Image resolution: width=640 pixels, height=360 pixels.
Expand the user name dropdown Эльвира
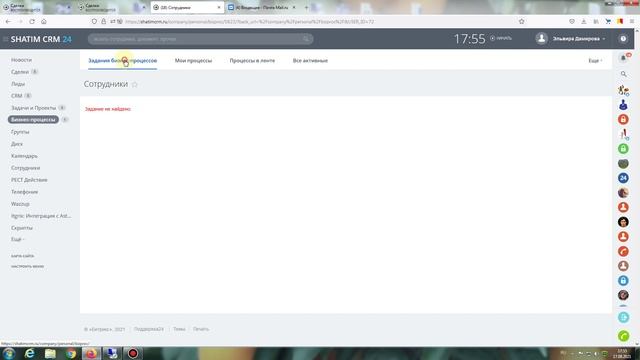point(579,39)
